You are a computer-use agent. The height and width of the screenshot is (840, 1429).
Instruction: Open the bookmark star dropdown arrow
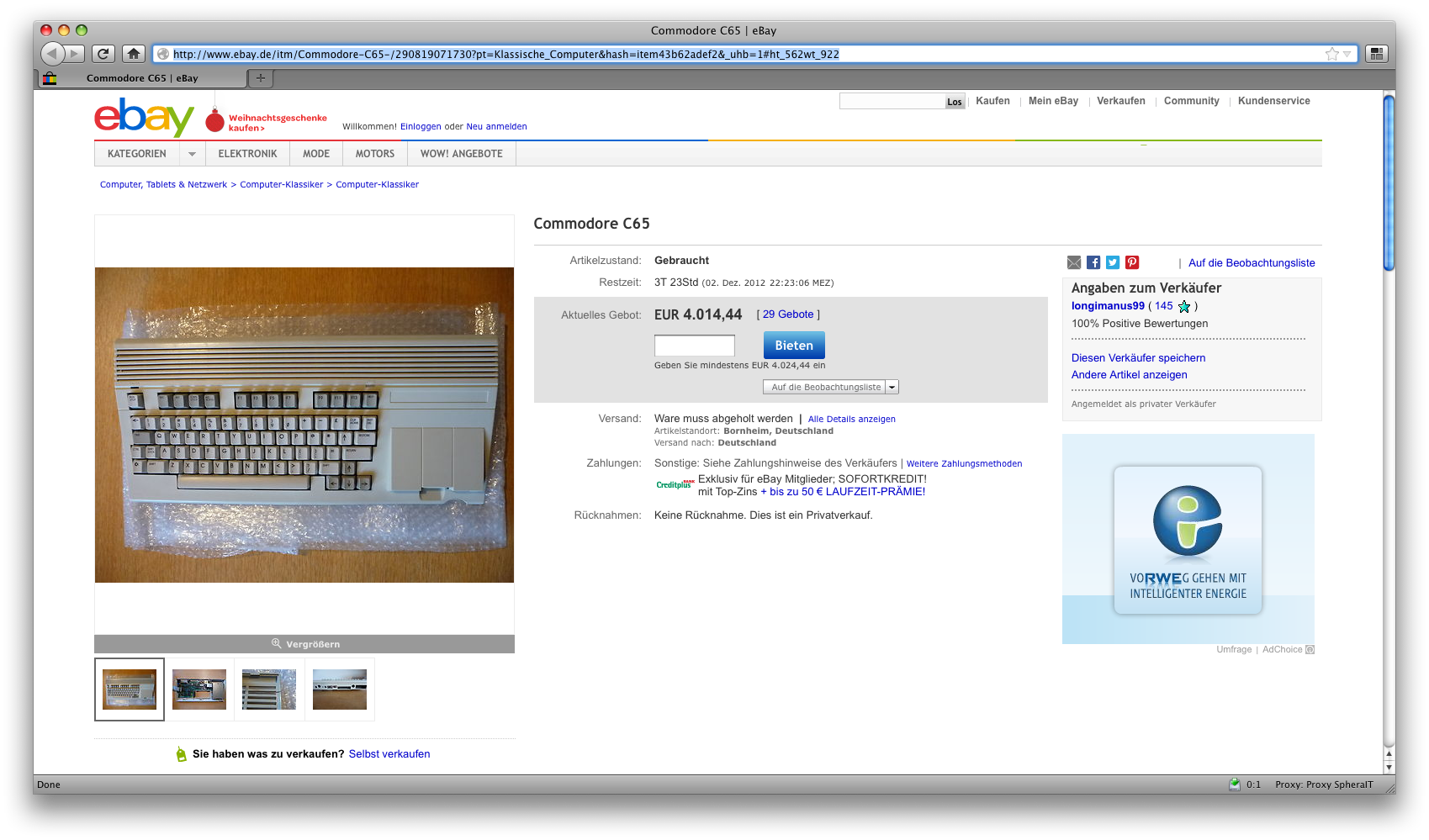point(1347,54)
